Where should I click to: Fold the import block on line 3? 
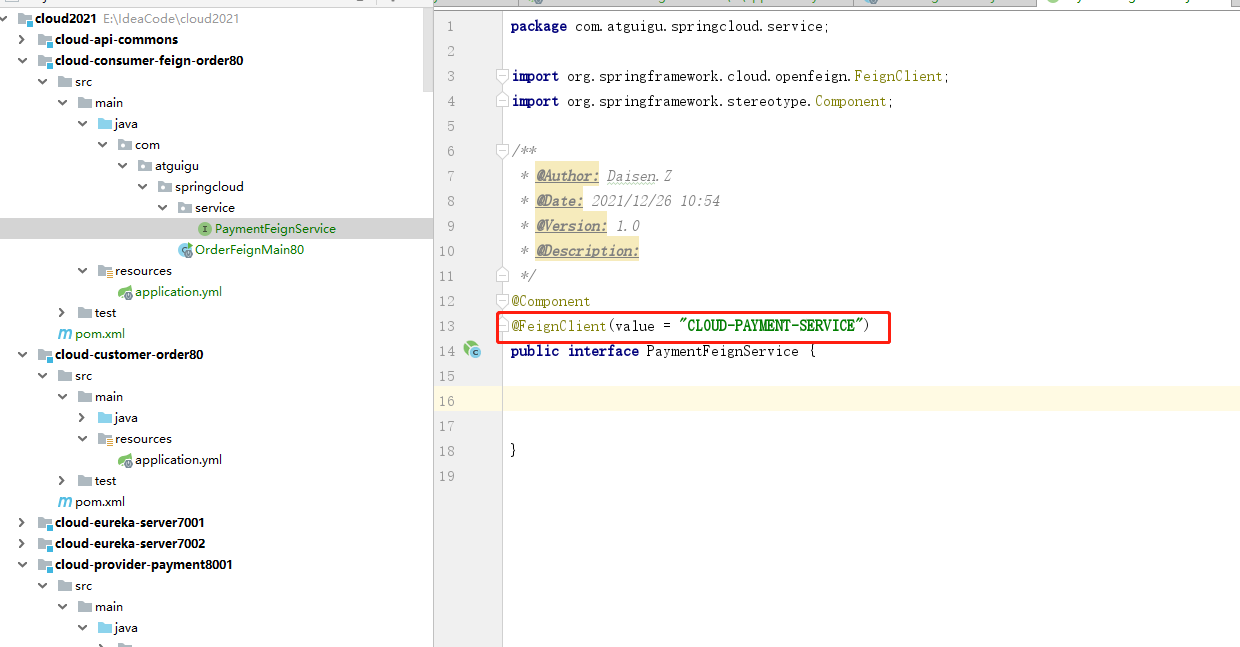[x=503, y=76]
